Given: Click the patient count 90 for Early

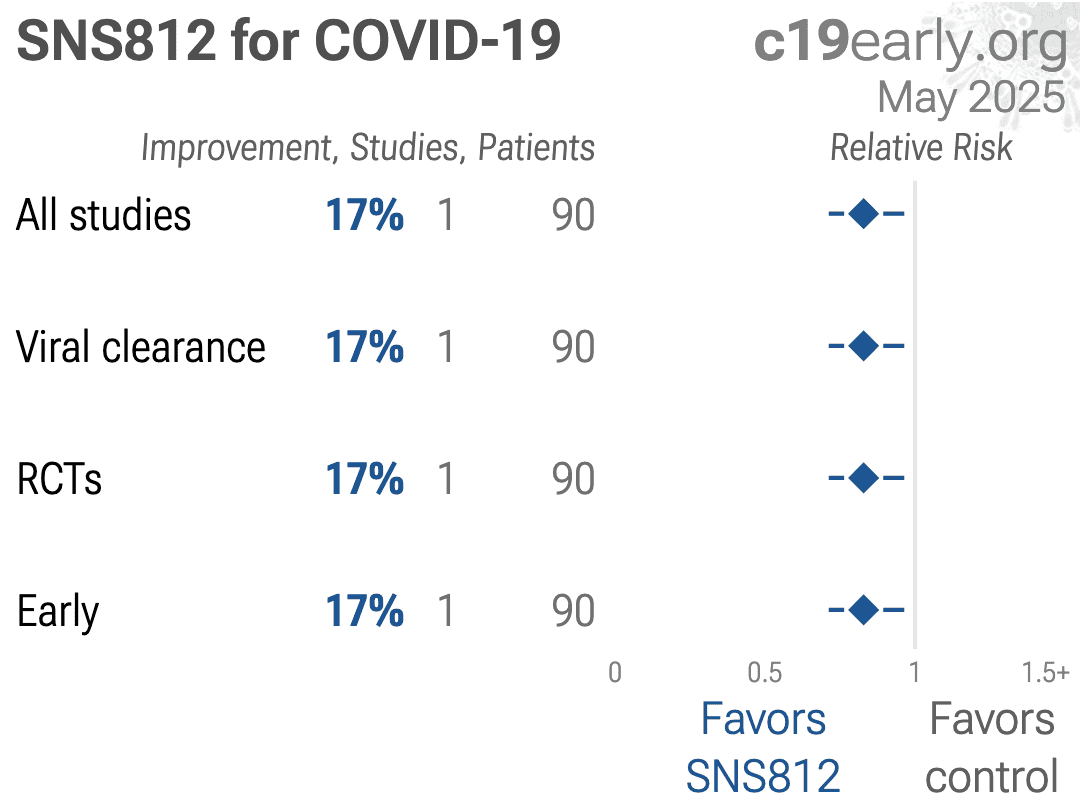Looking at the screenshot, I should coord(573,611).
